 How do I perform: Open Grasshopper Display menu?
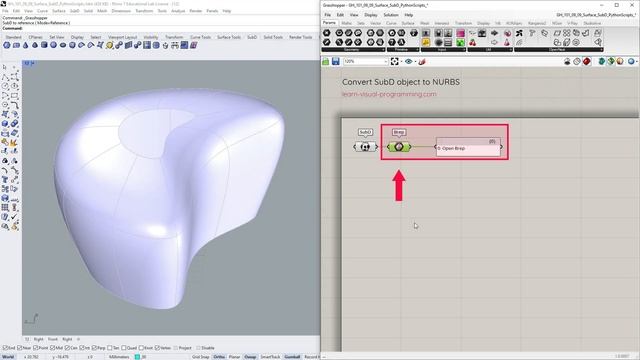[x=371, y=15]
